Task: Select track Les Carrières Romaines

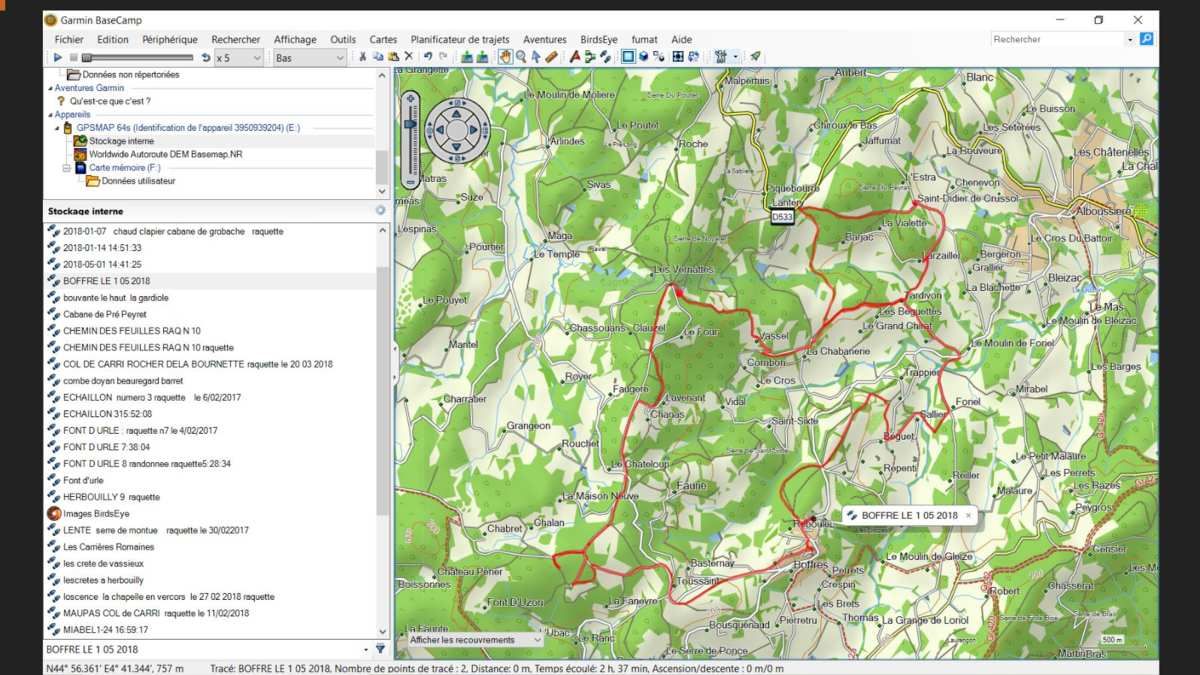Action: (108, 547)
